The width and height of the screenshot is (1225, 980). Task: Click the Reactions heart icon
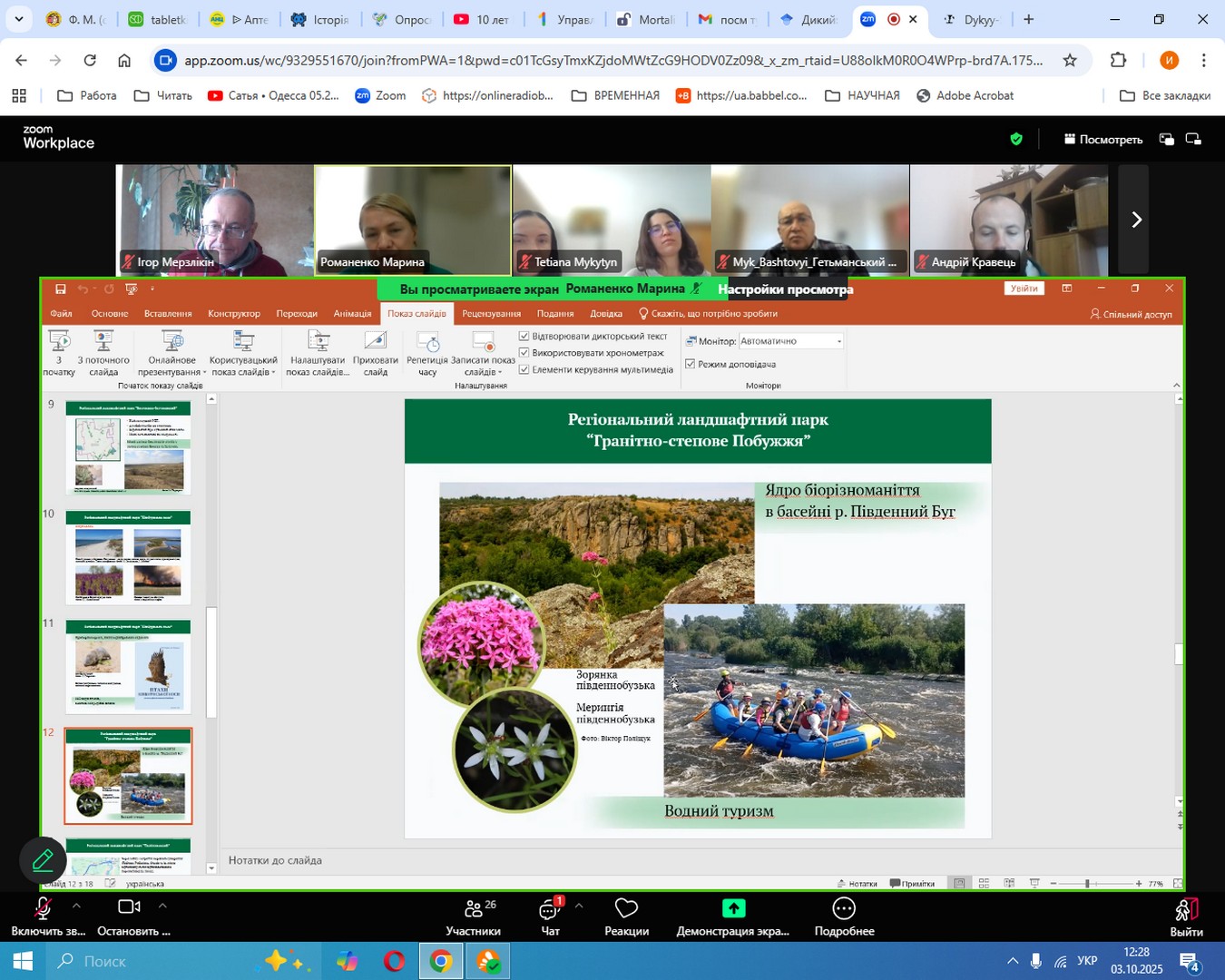tap(626, 911)
